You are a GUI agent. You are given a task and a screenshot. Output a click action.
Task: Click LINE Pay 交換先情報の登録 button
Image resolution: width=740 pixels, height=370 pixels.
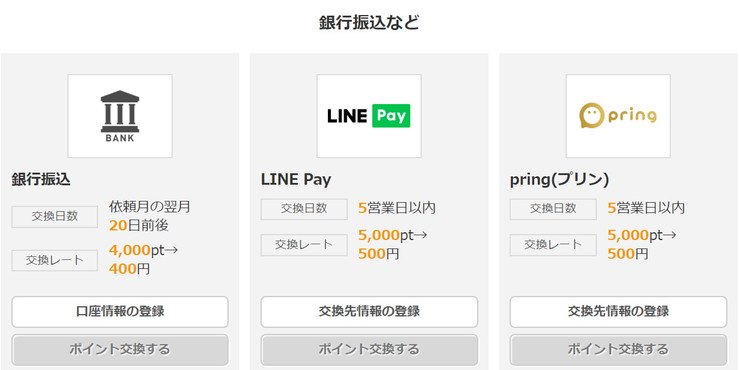pyautogui.click(x=369, y=312)
